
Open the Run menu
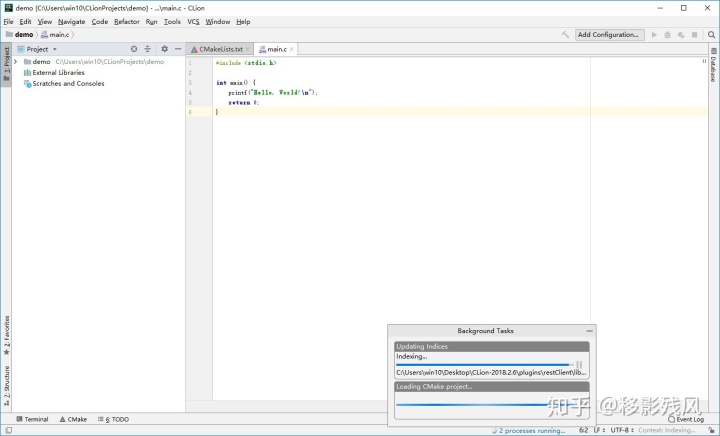(152, 22)
